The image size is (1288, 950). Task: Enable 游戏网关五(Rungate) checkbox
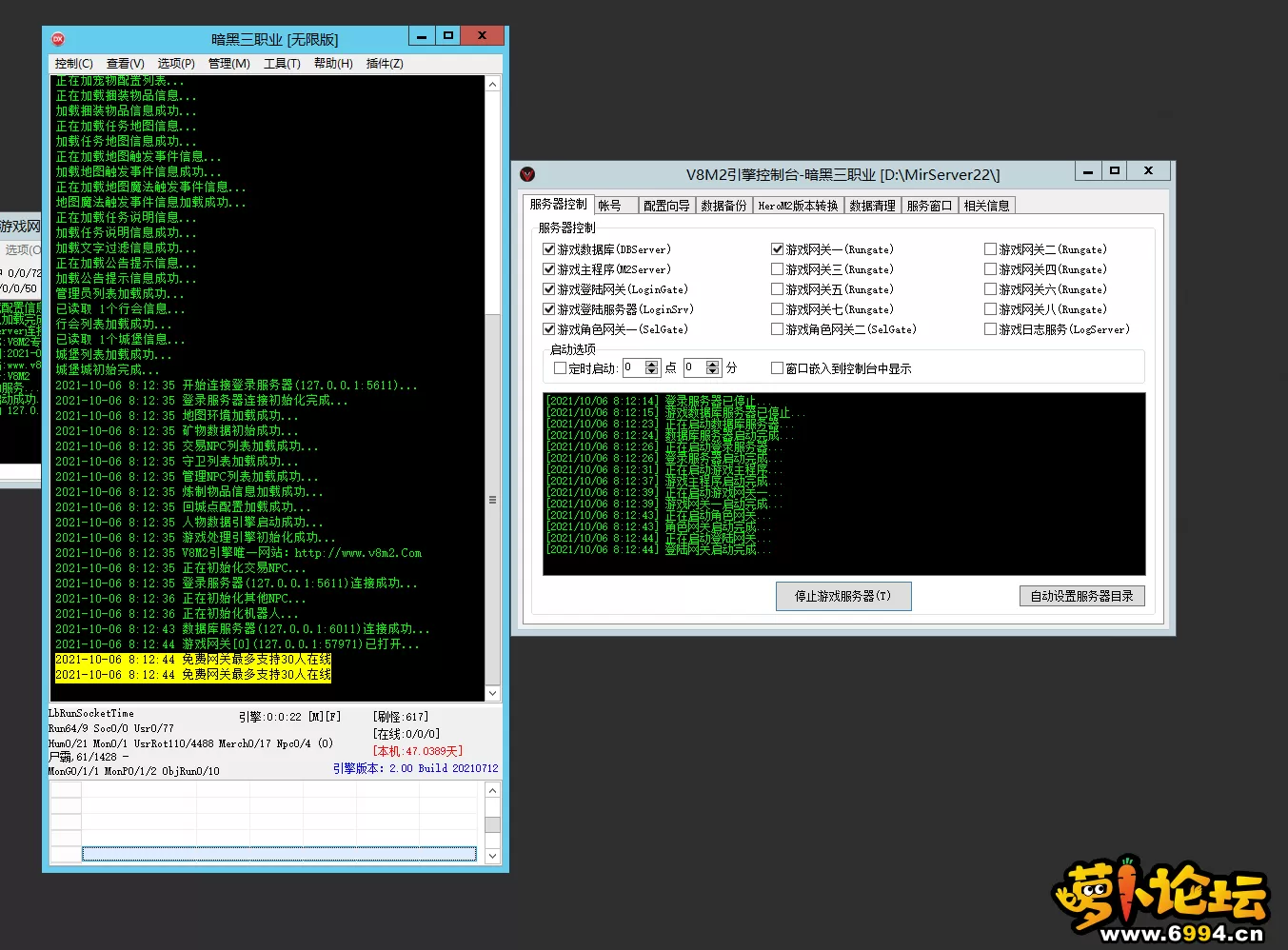[778, 289]
